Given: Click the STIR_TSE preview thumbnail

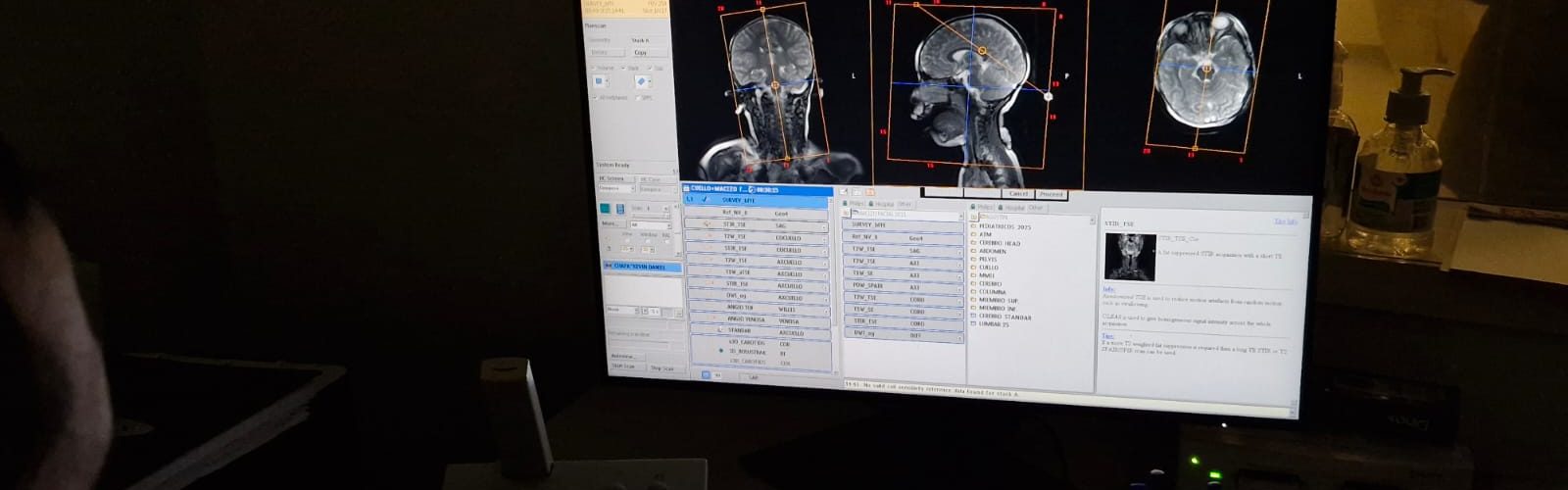Looking at the screenshot, I should [1129, 257].
